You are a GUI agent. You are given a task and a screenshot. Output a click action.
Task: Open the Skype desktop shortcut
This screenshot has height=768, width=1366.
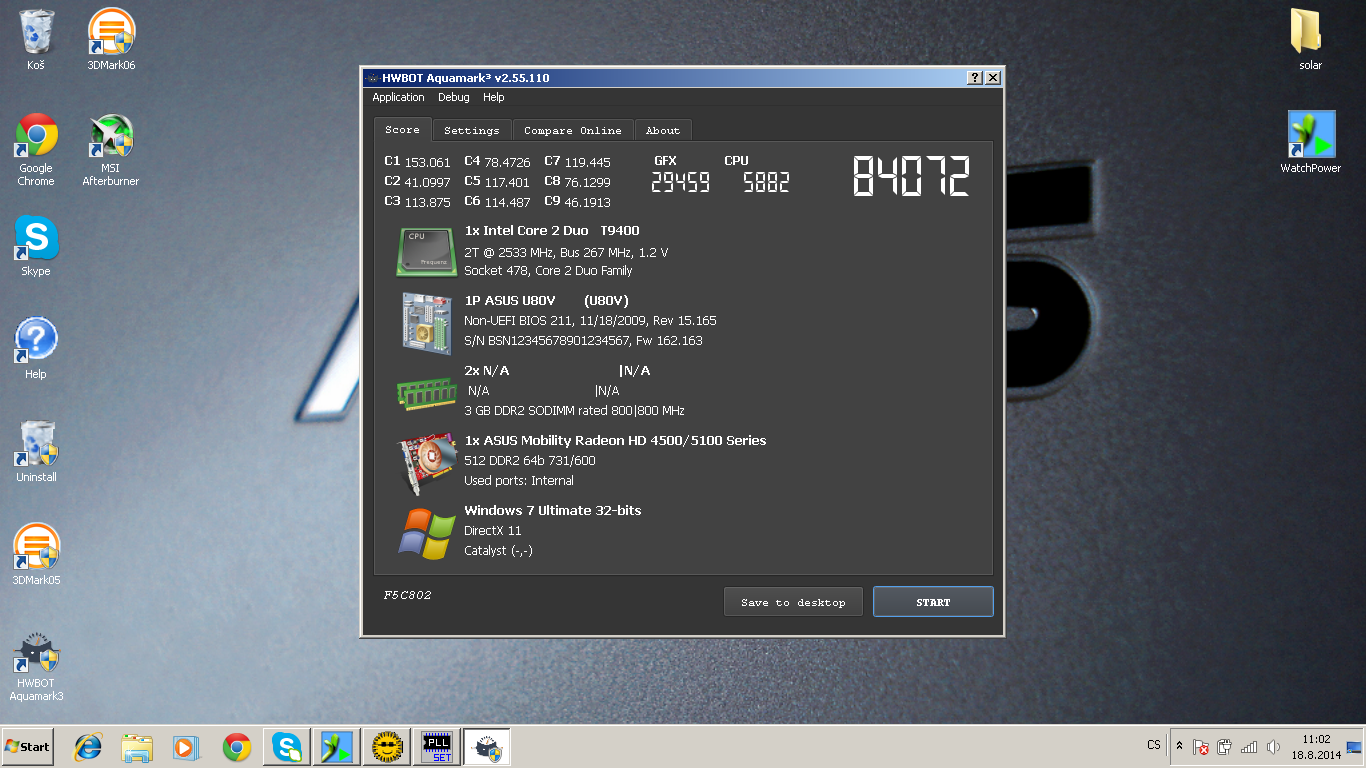(x=36, y=246)
